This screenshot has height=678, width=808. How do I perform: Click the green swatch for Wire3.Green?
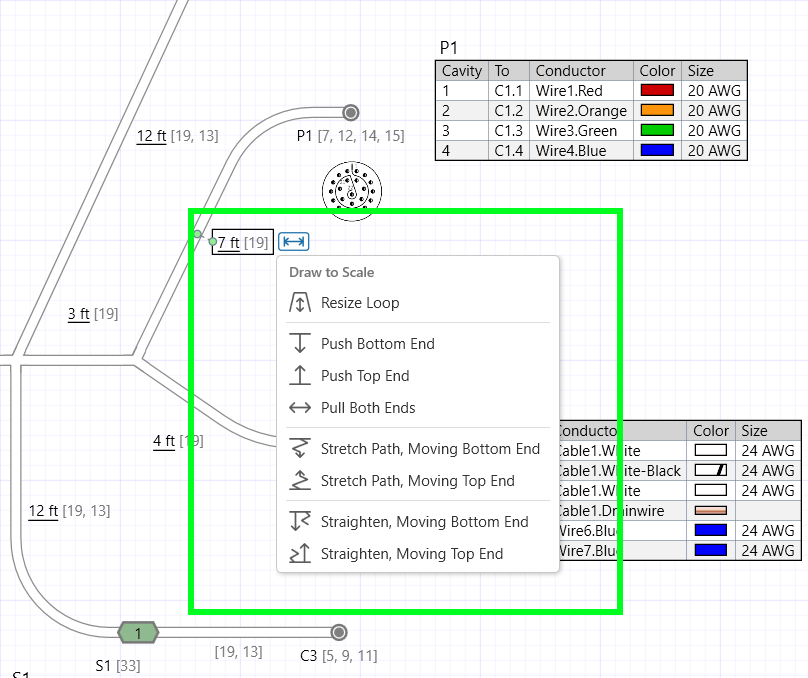point(657,130)
